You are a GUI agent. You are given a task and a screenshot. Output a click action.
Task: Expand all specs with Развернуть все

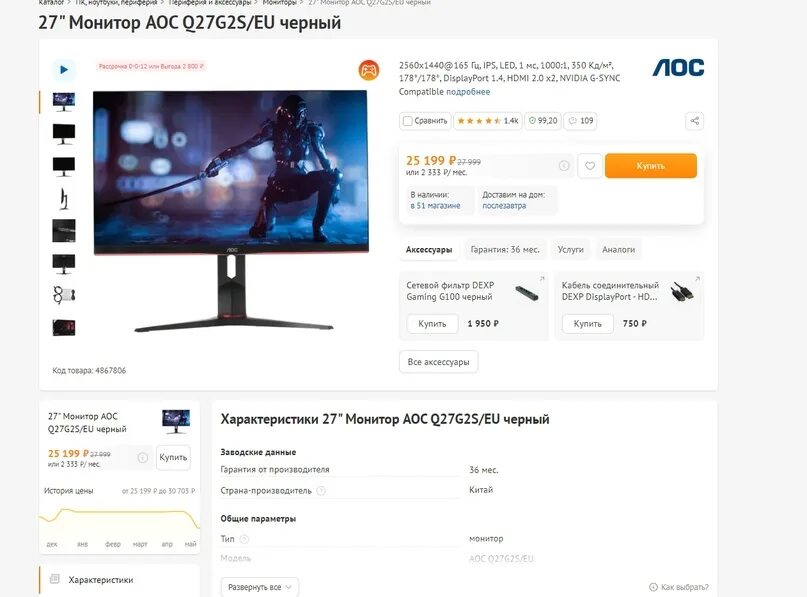click(x=260, y=587)
